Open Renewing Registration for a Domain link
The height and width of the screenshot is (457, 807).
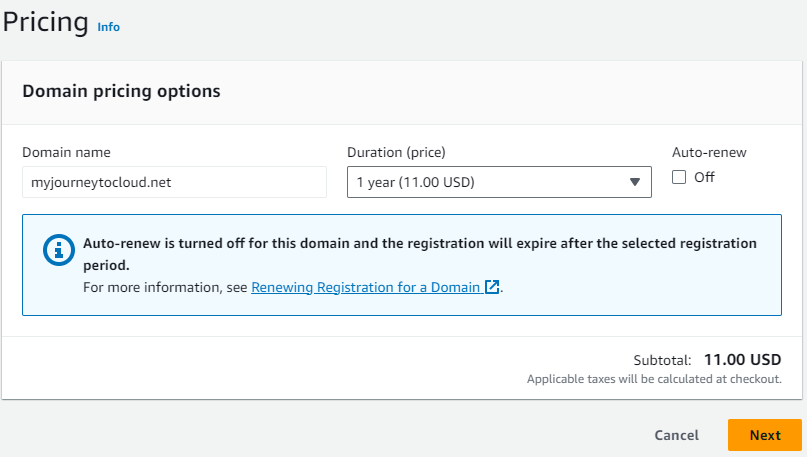point(365,287)
